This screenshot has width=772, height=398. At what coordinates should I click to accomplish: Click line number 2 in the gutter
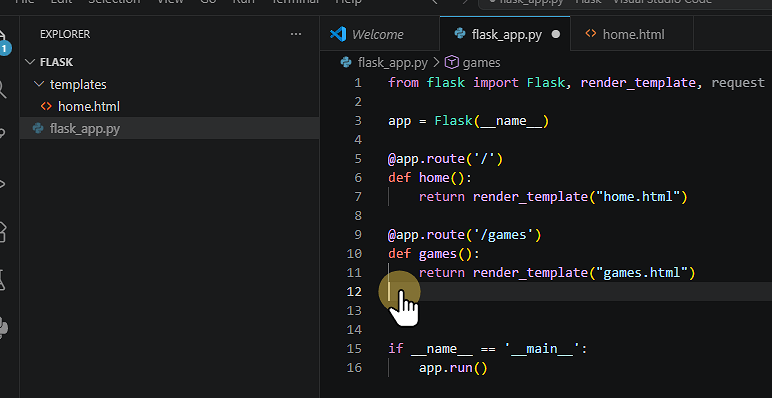357,101
